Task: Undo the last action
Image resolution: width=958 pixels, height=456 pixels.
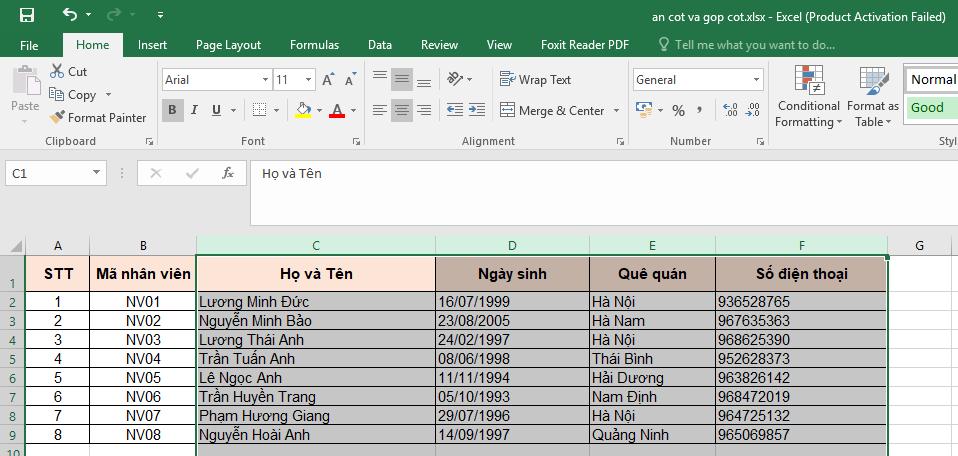Action: pos(70,14)
